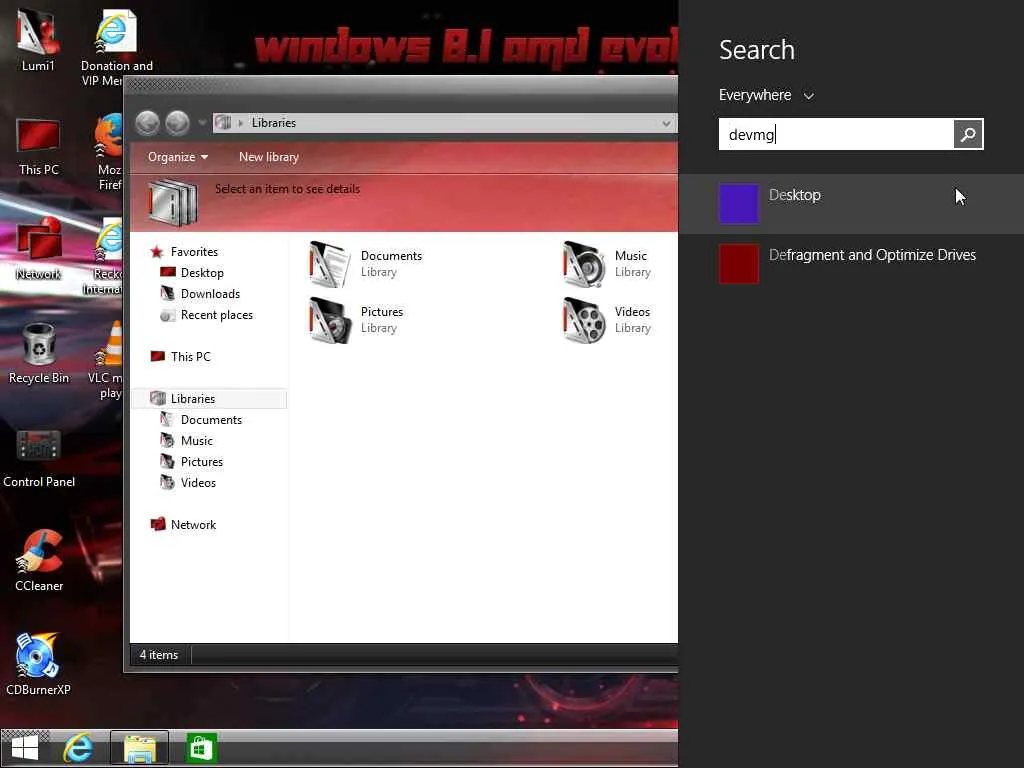The height and width of the screenshot is (768, 1024).
Task: Click the Libraries icon in details pane
Action: (x=172, y=203)
